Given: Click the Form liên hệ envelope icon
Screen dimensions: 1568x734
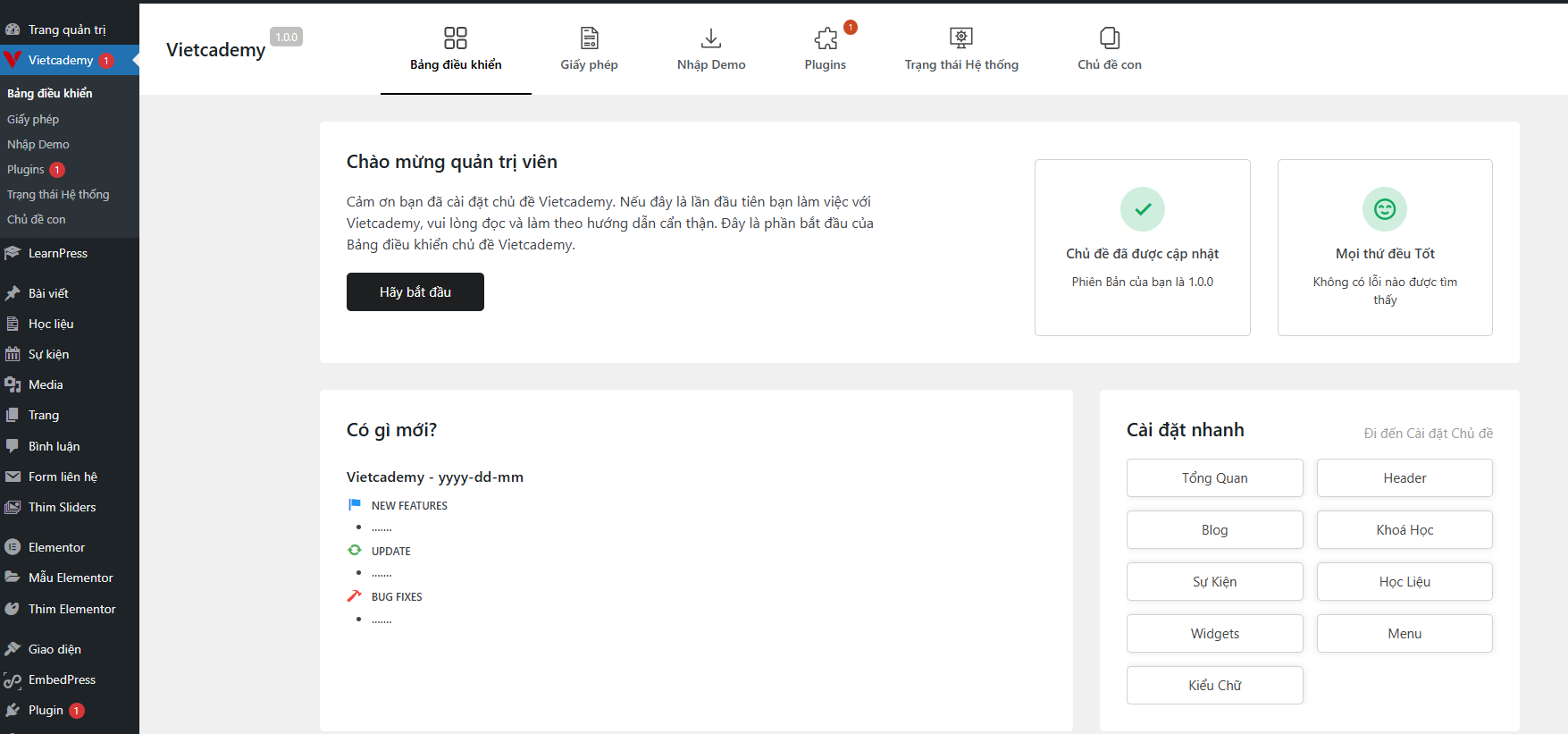Looking at the screenshot, I should (13, 477).
